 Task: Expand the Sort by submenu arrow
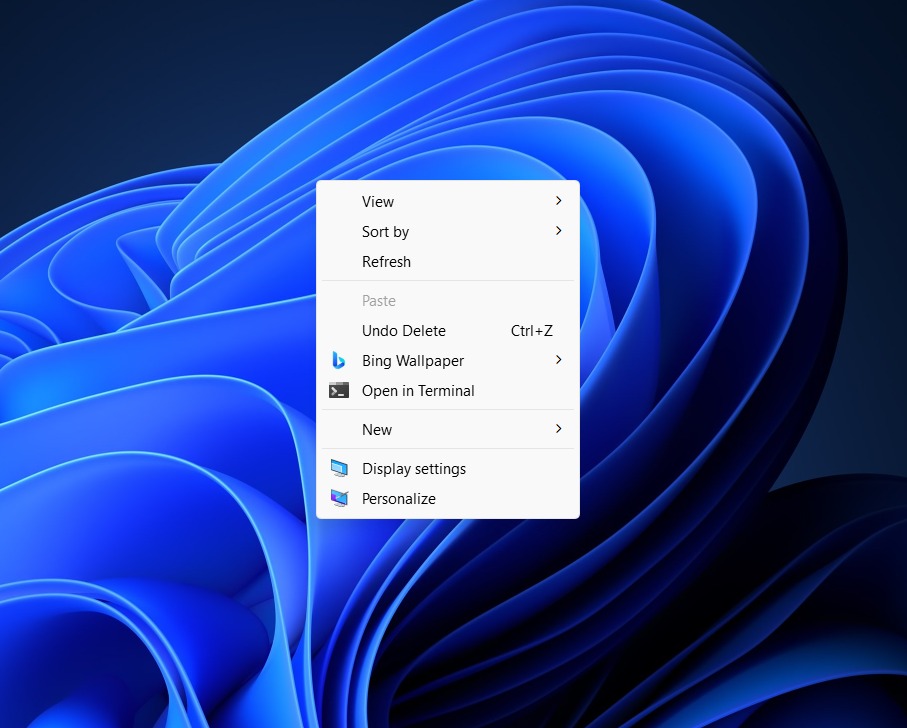(x=558, y=231)
